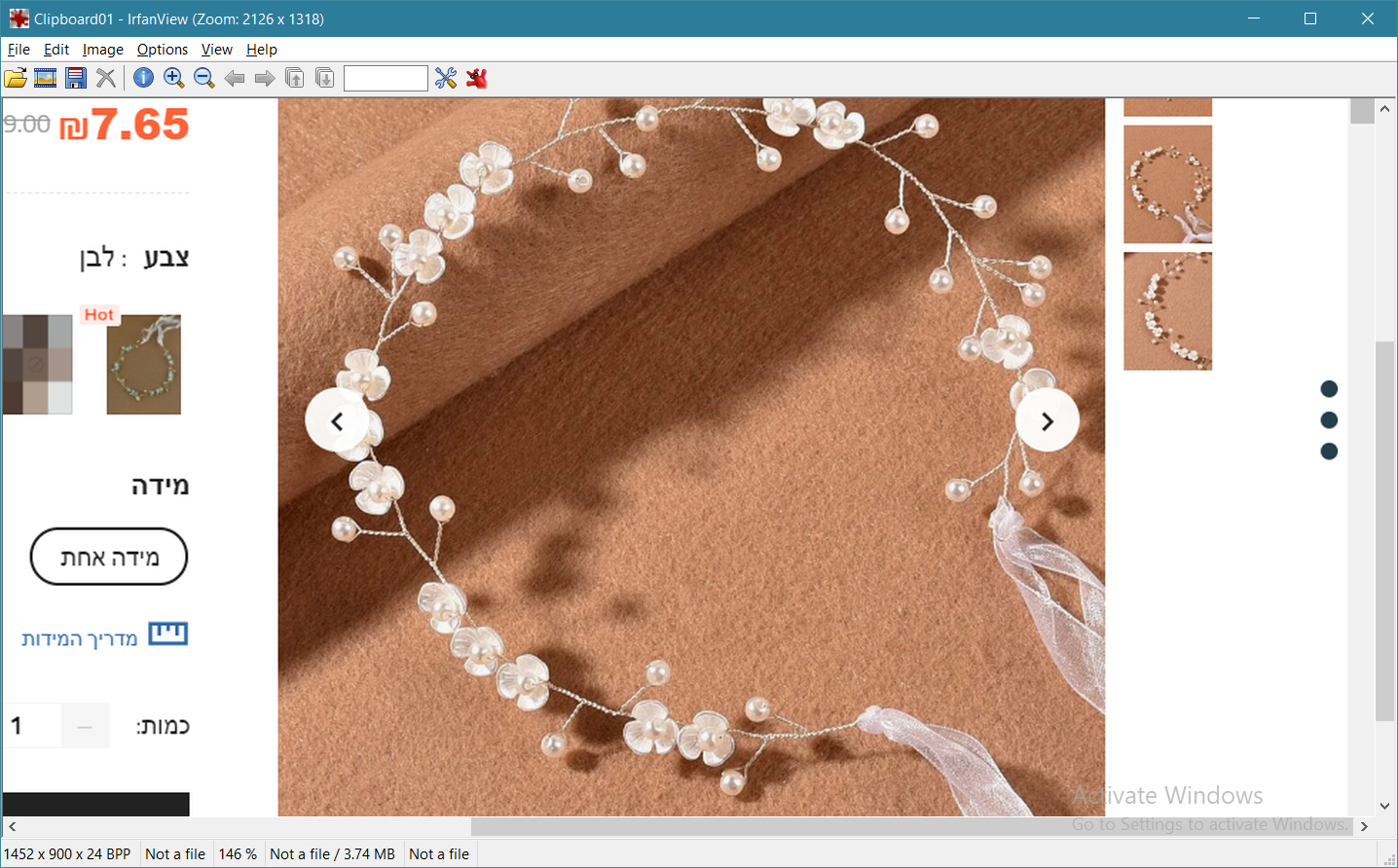Zoom in with the plus magnifier icon
Viewport: 1398px width, 868px height.
174,79
